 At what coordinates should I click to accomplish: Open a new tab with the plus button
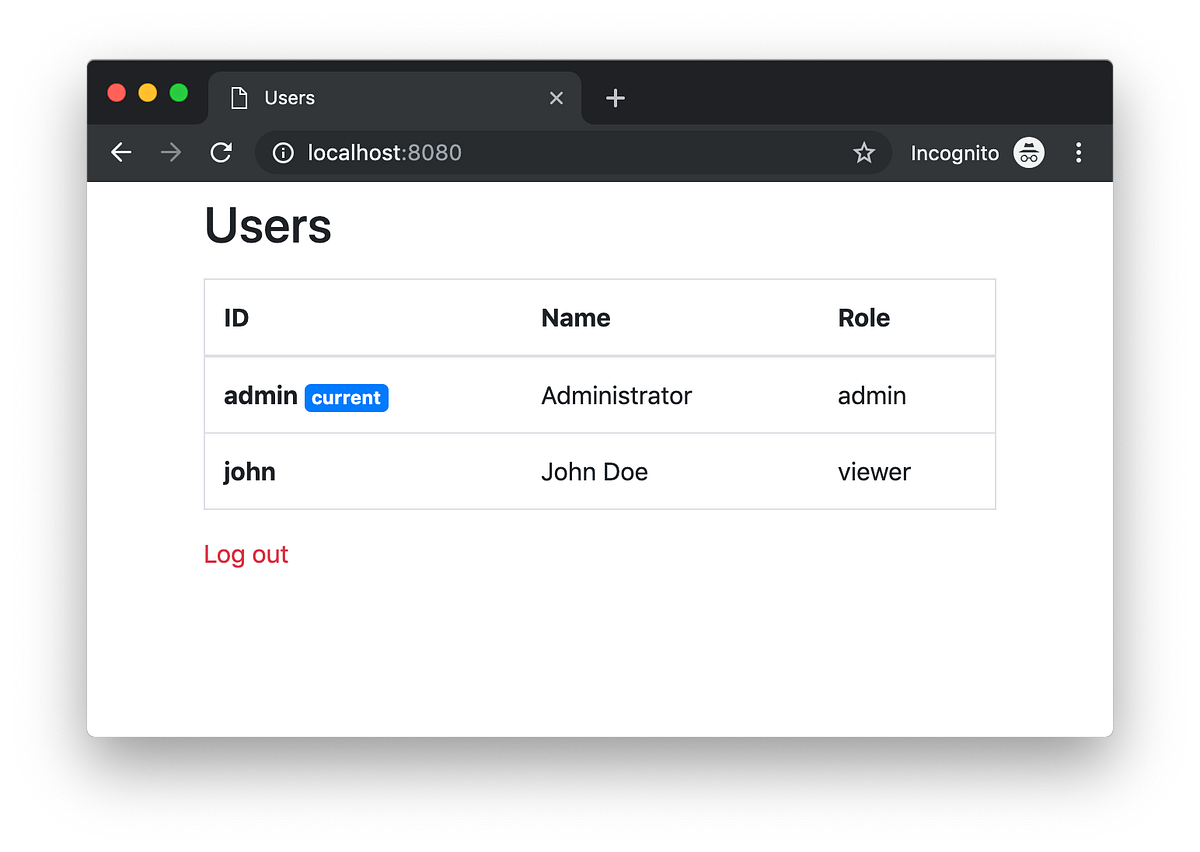(x=615, y=98)
